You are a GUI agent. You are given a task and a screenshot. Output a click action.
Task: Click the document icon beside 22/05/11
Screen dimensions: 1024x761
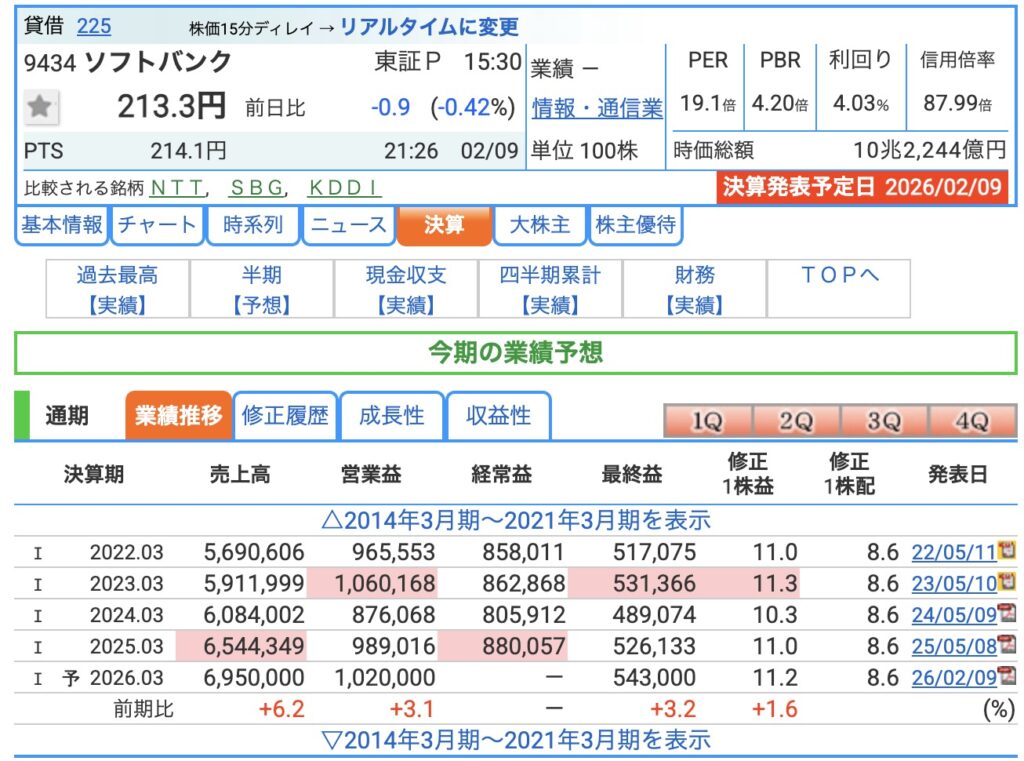[x=1007, y=551]
